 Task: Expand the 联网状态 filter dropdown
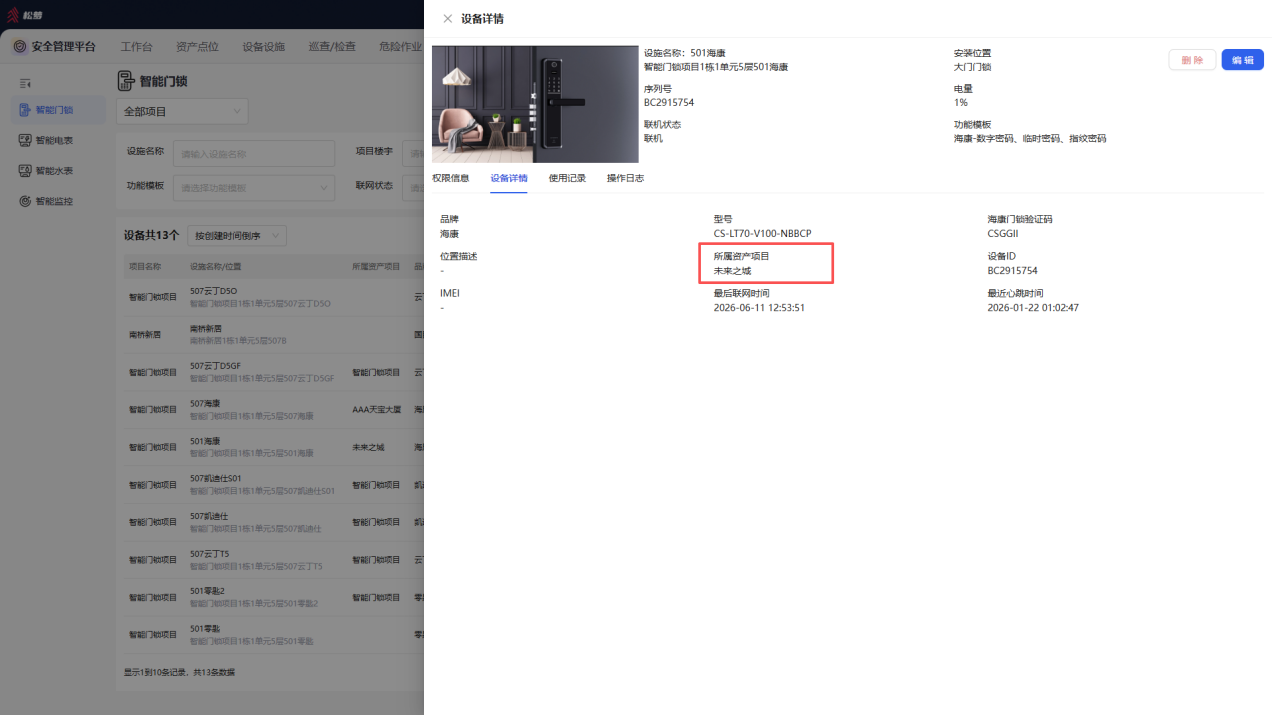pos(413,187)
